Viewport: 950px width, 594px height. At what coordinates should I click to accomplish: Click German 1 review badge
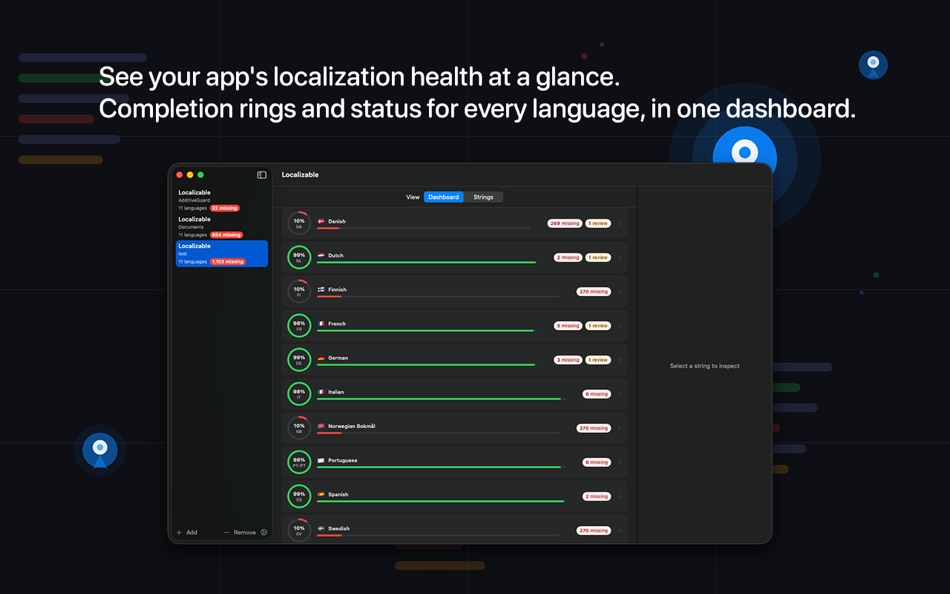click(598, 360)
